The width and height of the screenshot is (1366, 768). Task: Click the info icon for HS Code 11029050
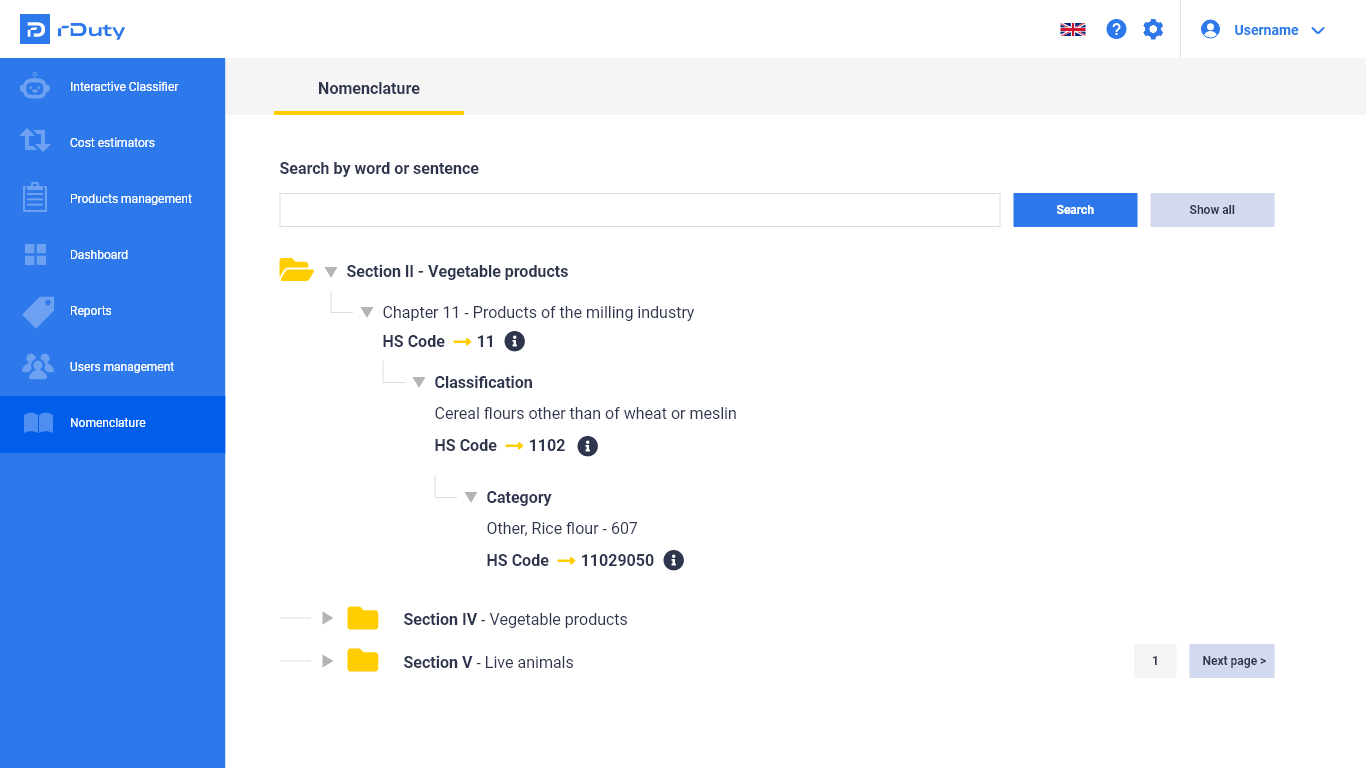673,560
